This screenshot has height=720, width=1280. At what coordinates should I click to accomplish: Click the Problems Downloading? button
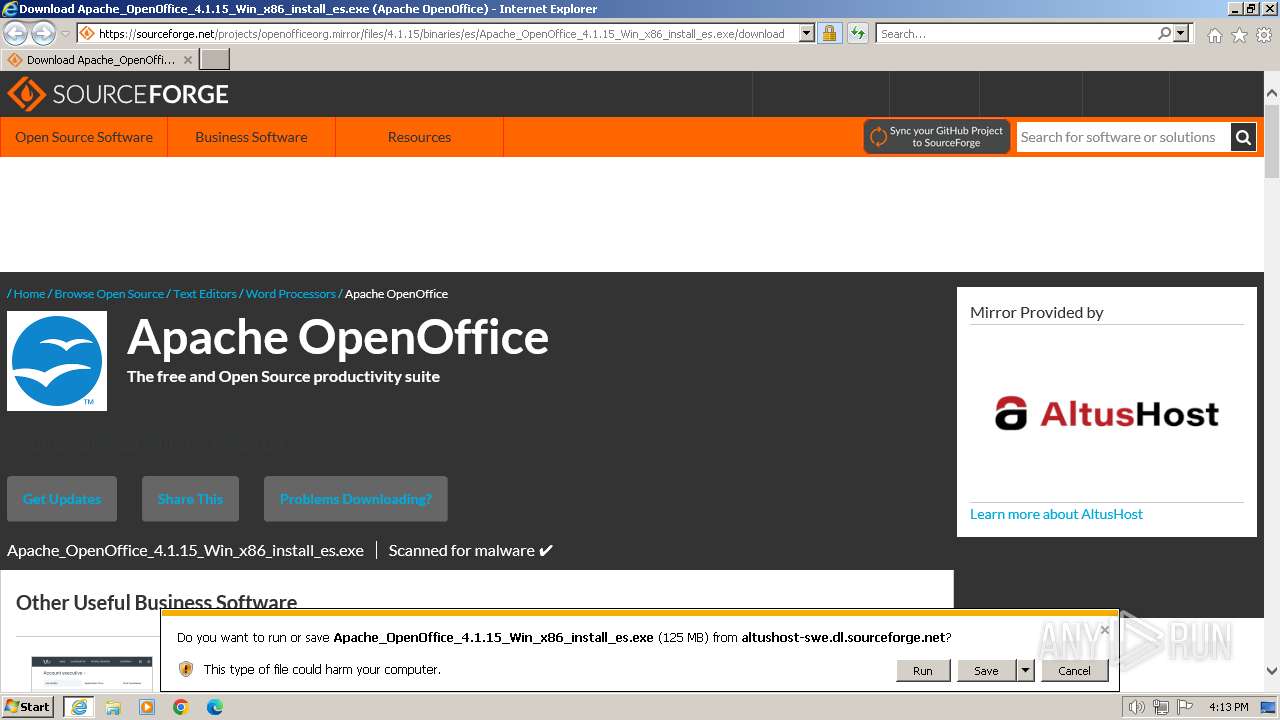pyautogui.click(x=356, y=499)
